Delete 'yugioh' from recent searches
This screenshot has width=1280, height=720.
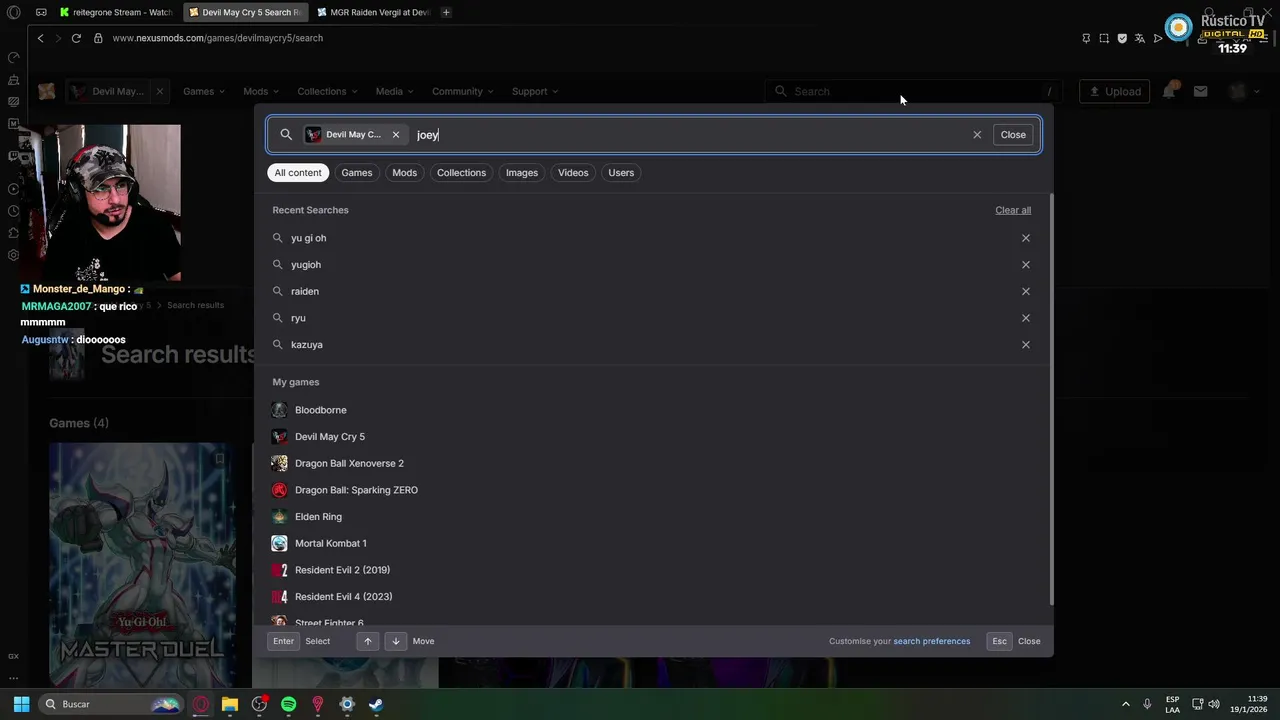tap(1025, 265)
